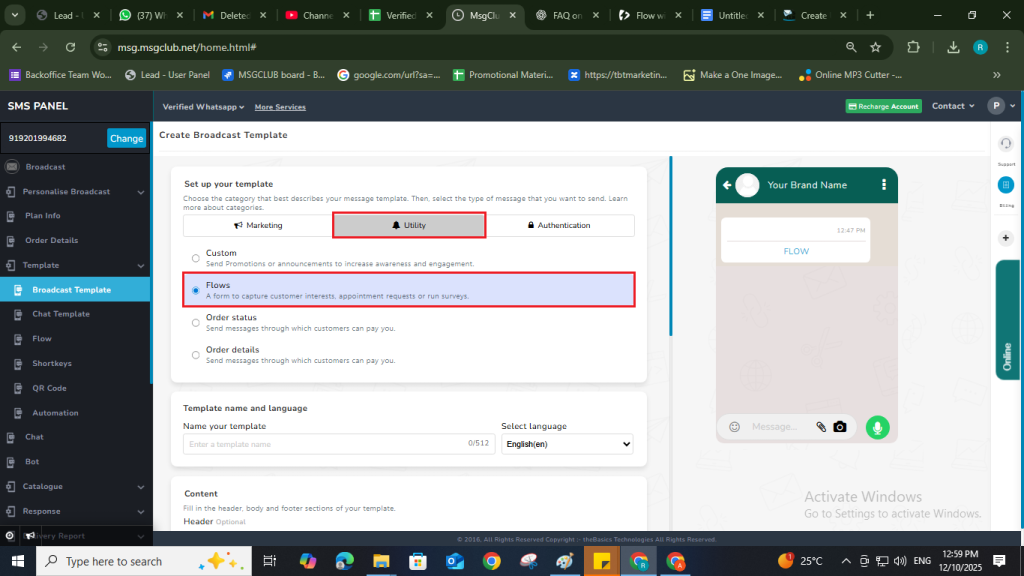Open the three-dot menu beside Your Brand Name

883,185
